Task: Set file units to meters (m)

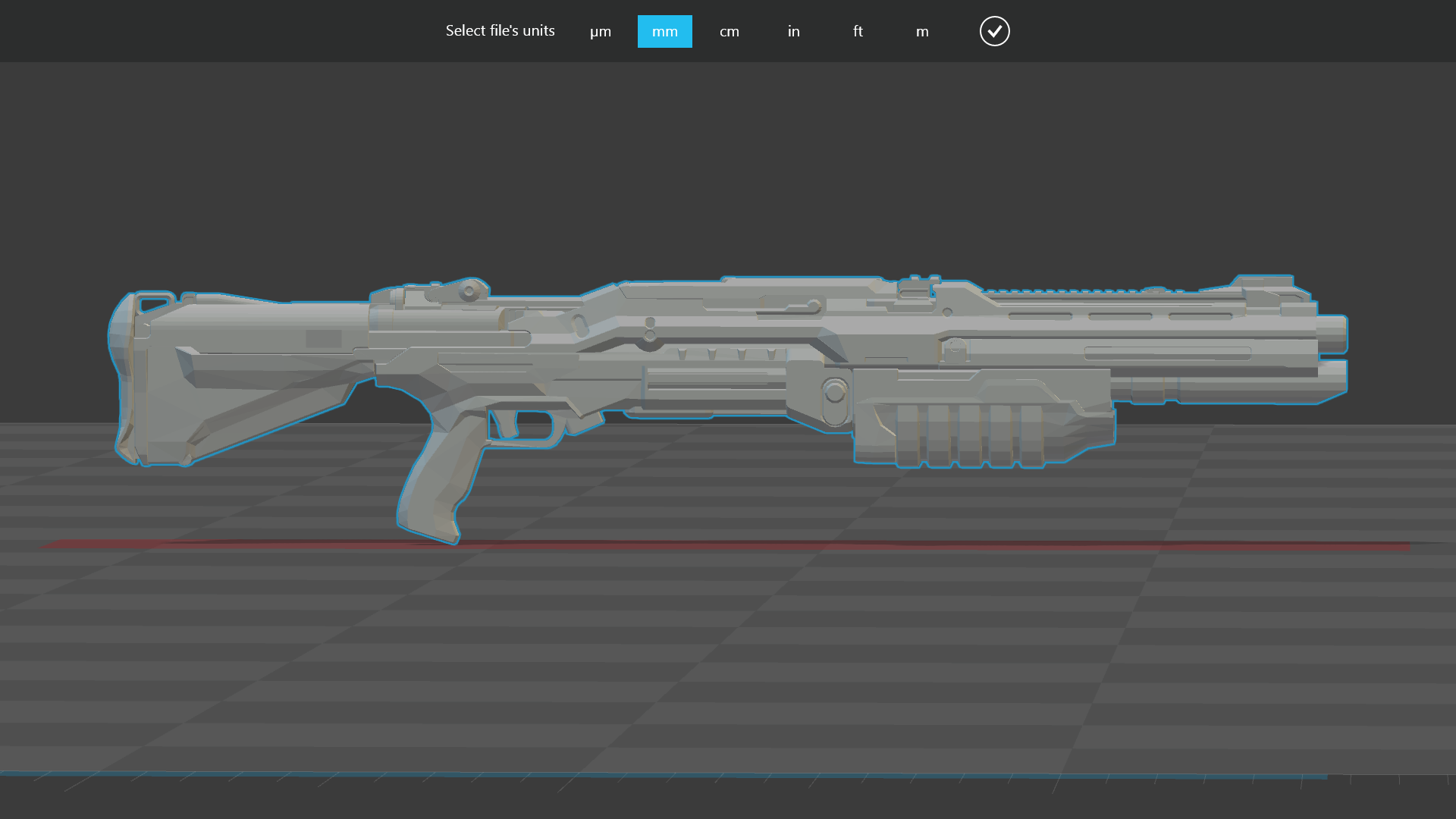Action: pos(922,31)
